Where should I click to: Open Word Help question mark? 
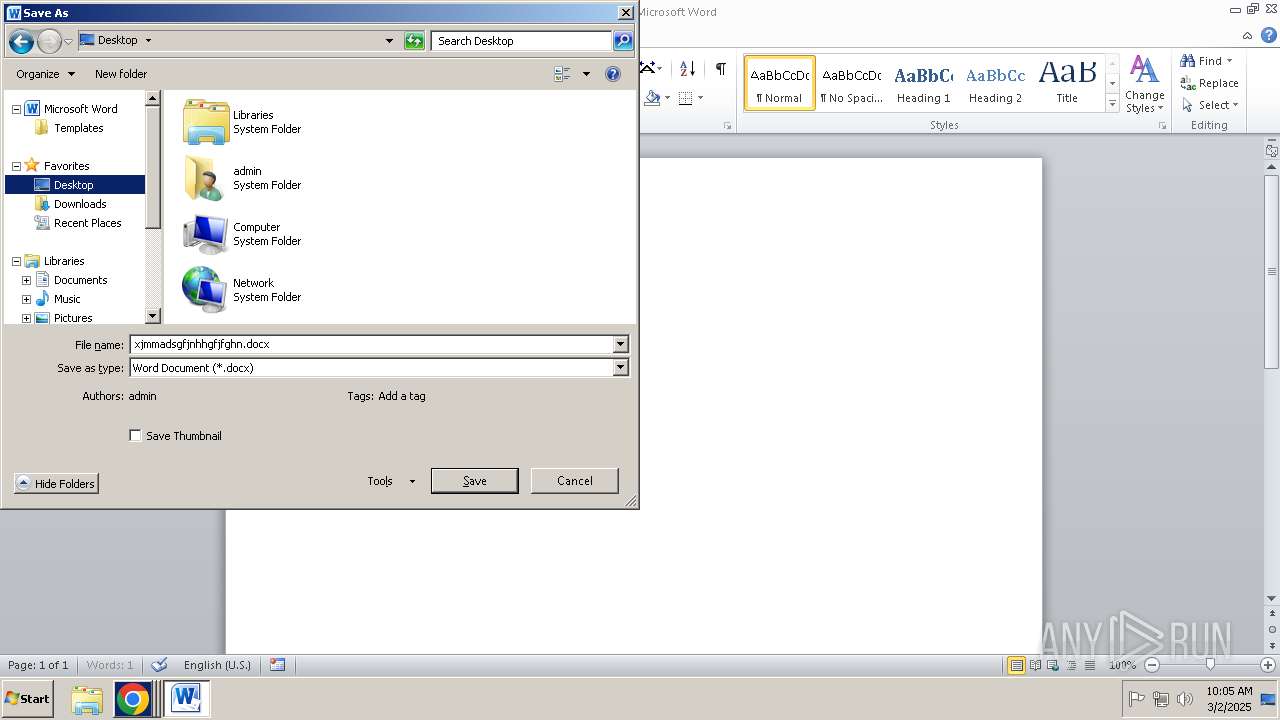click(x=1269, y=35)
